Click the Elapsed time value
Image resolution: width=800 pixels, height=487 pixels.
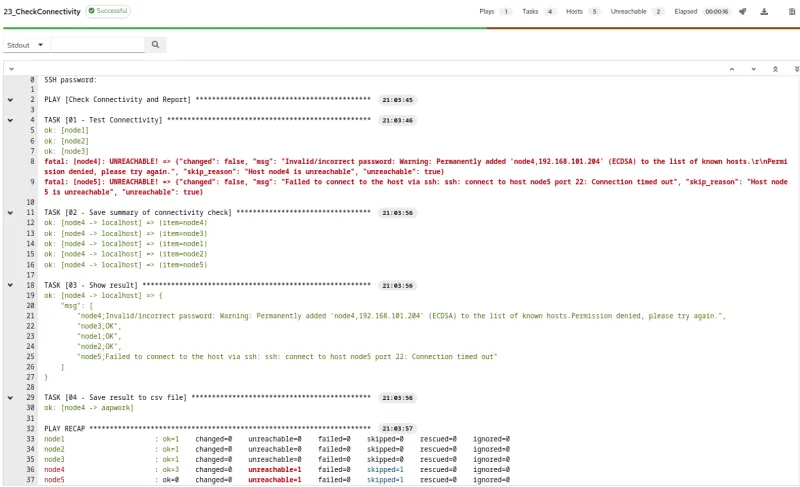click(716, 11)
